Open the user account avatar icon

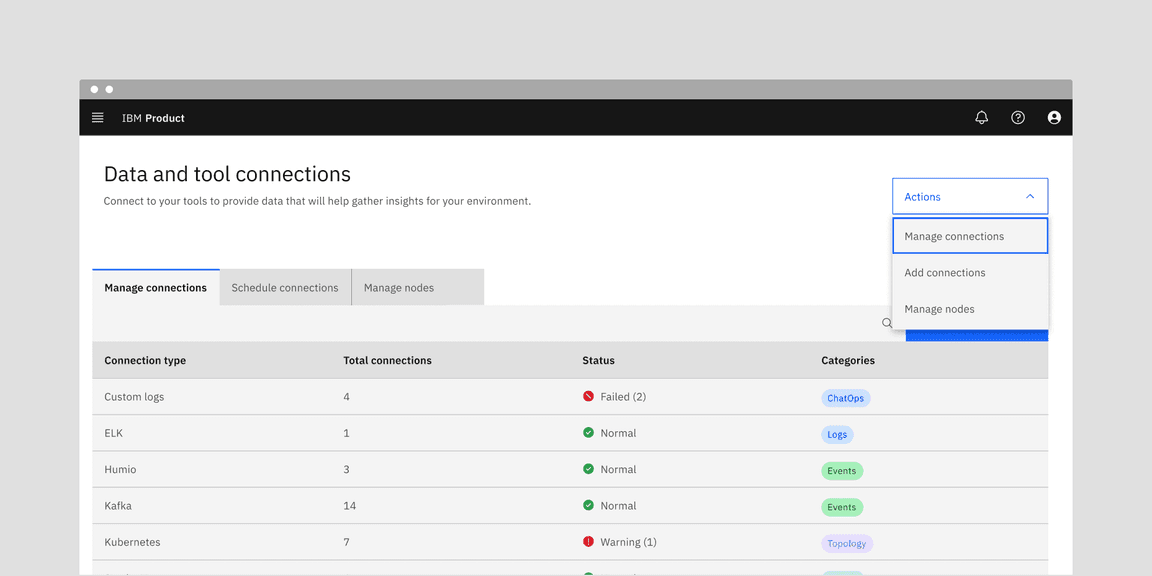pos(1054,117)
